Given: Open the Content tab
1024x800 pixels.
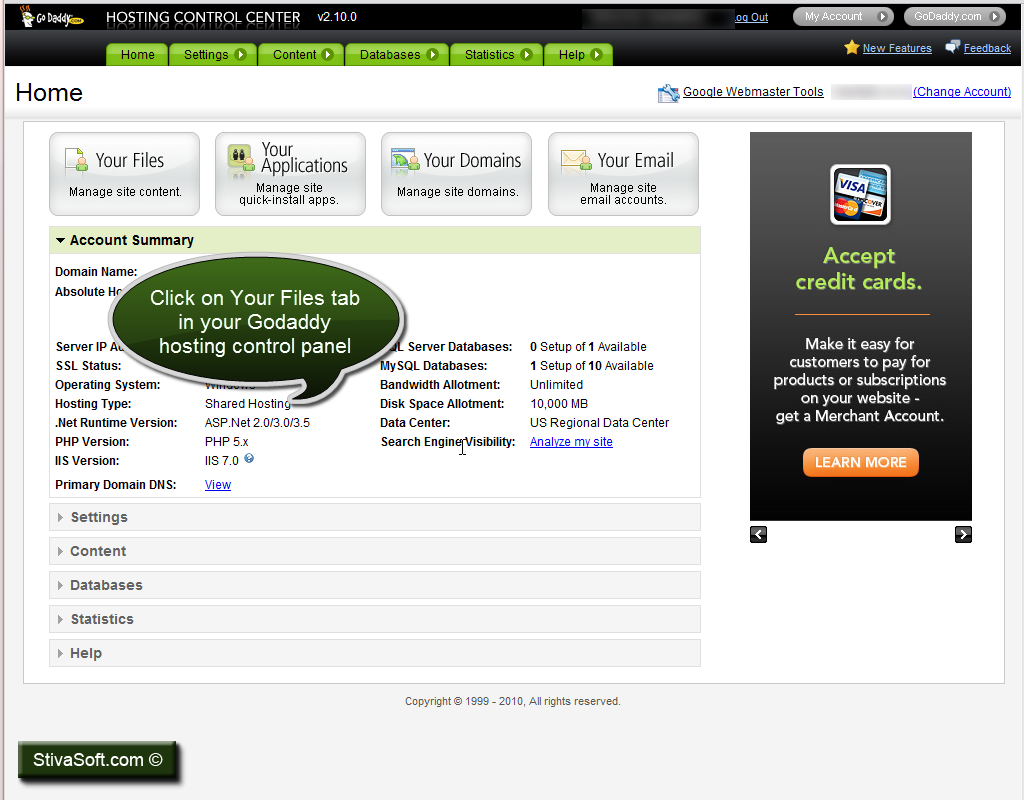Looking at the screenshot, I should pos(302,55).
